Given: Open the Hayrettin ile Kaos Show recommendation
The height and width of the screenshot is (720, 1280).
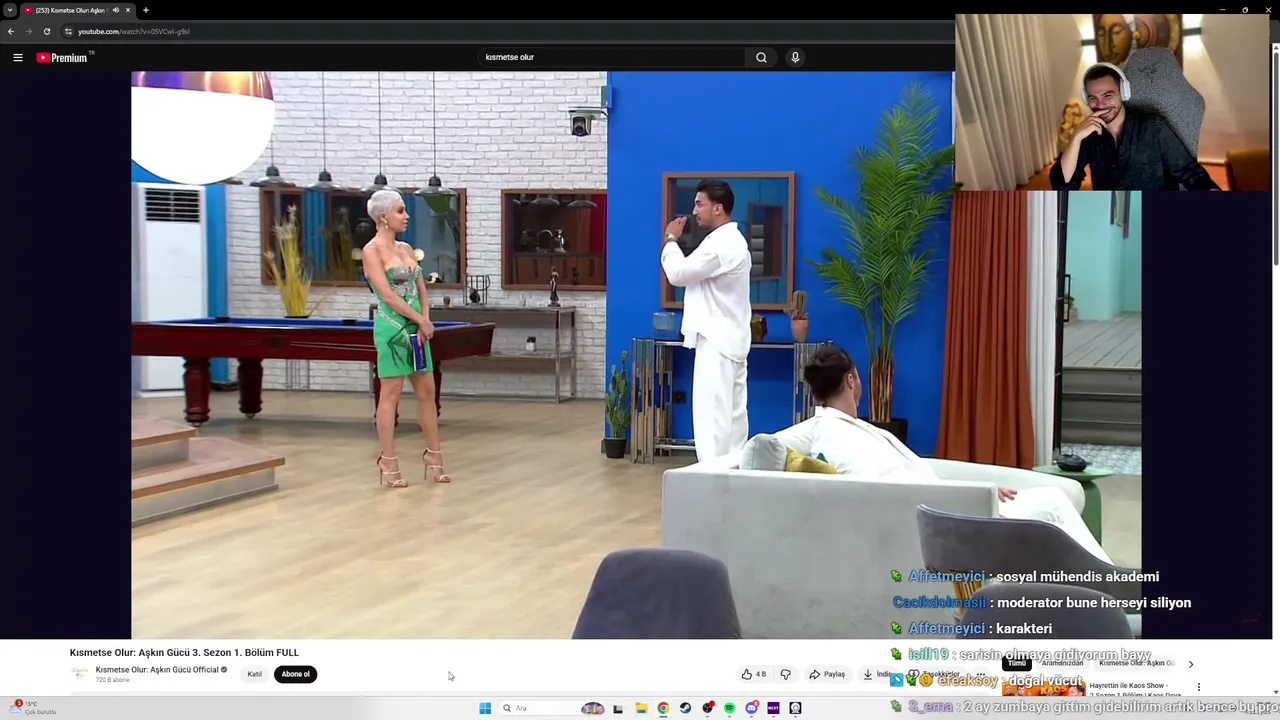Looking at the screenshot, I should point(1137,689).
